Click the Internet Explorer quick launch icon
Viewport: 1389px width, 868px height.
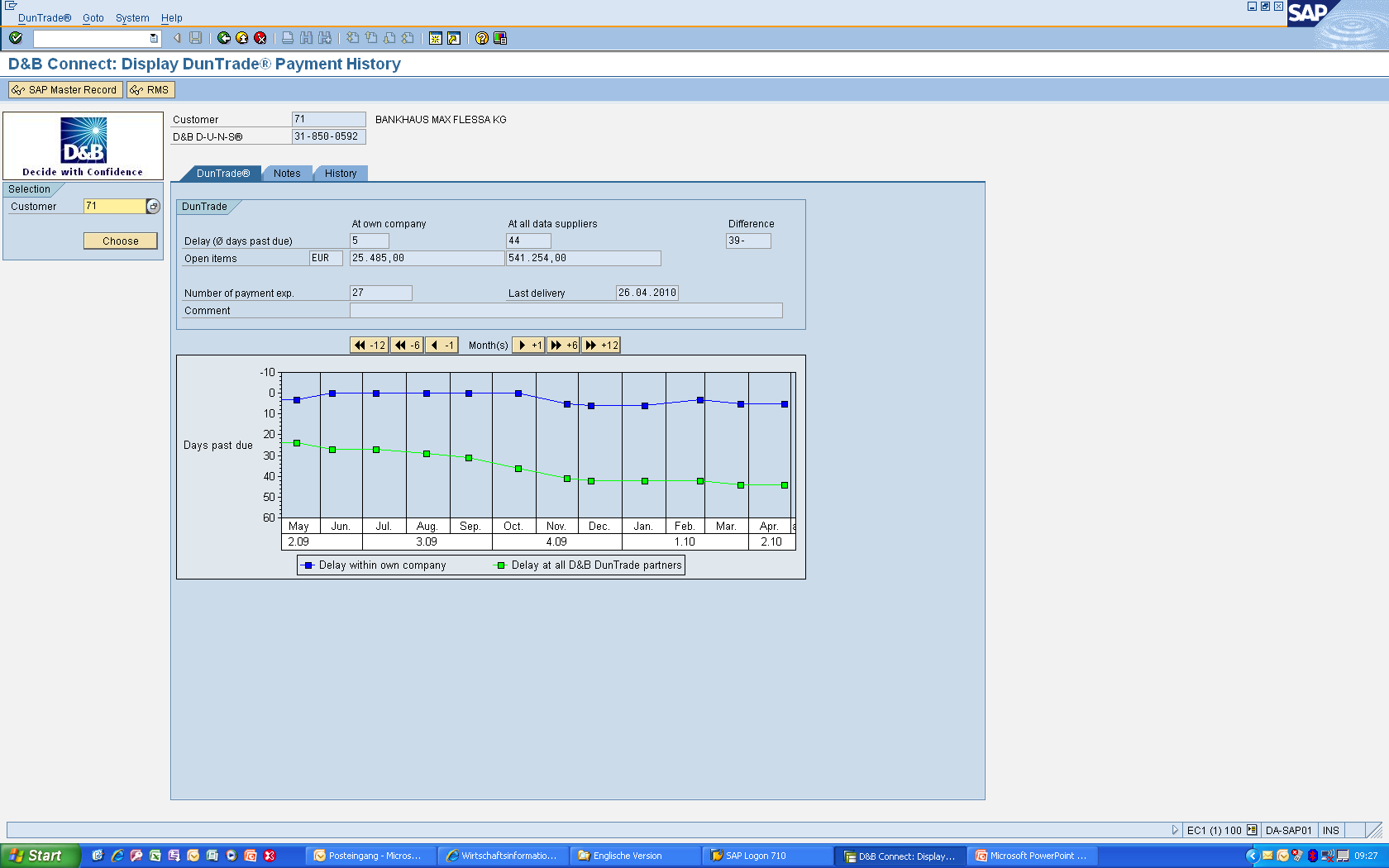[117, 856]
